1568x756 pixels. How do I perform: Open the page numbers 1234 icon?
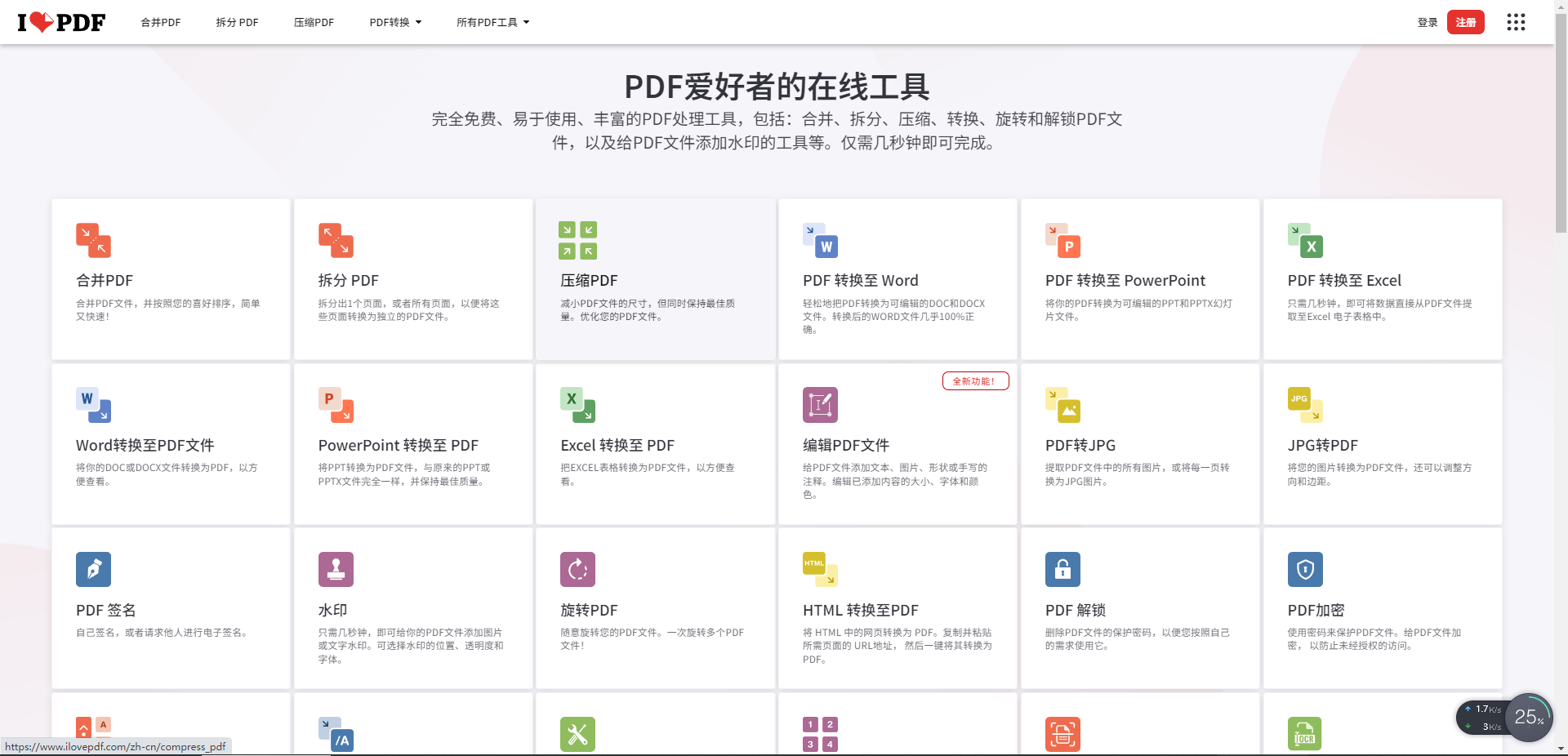pos(820,734)
